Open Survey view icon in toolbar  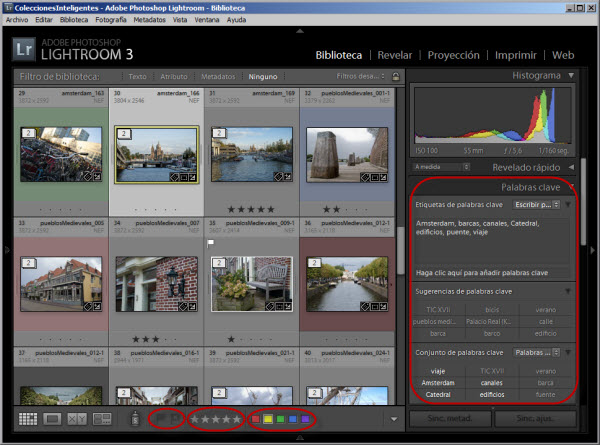(102, 419)
